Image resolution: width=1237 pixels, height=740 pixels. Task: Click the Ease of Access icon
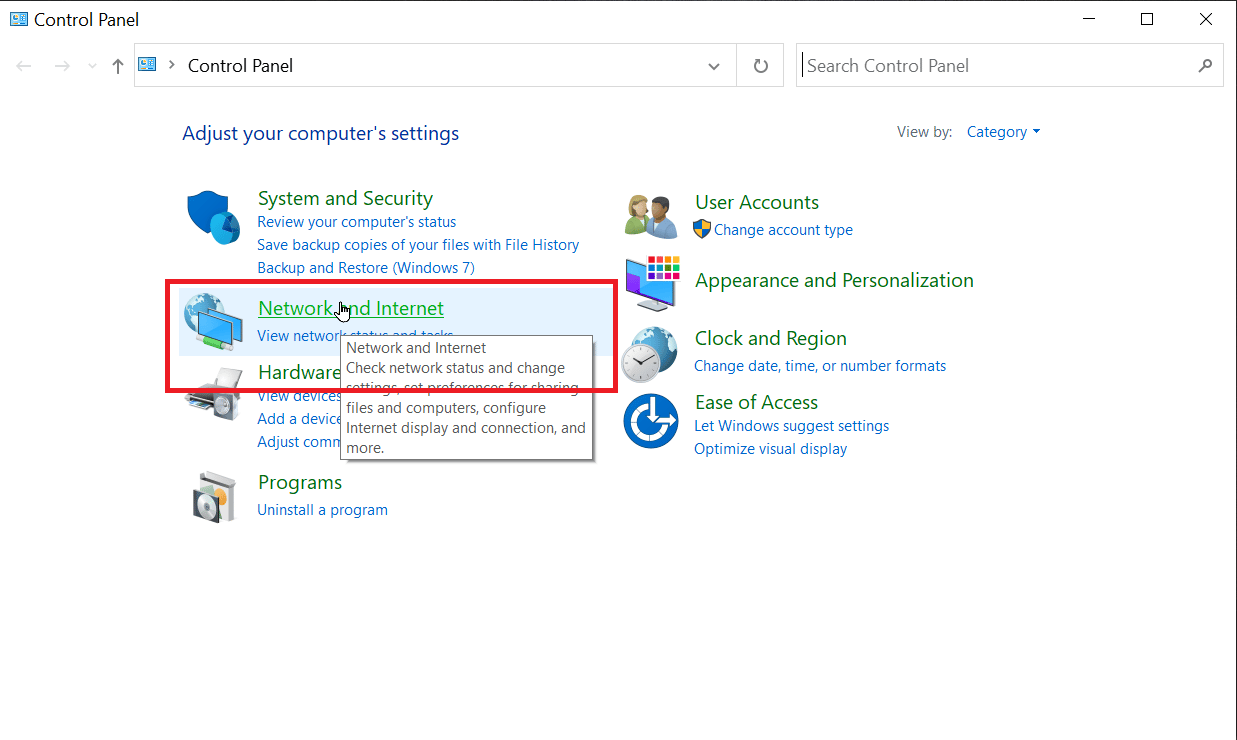(x=651, y=421)
